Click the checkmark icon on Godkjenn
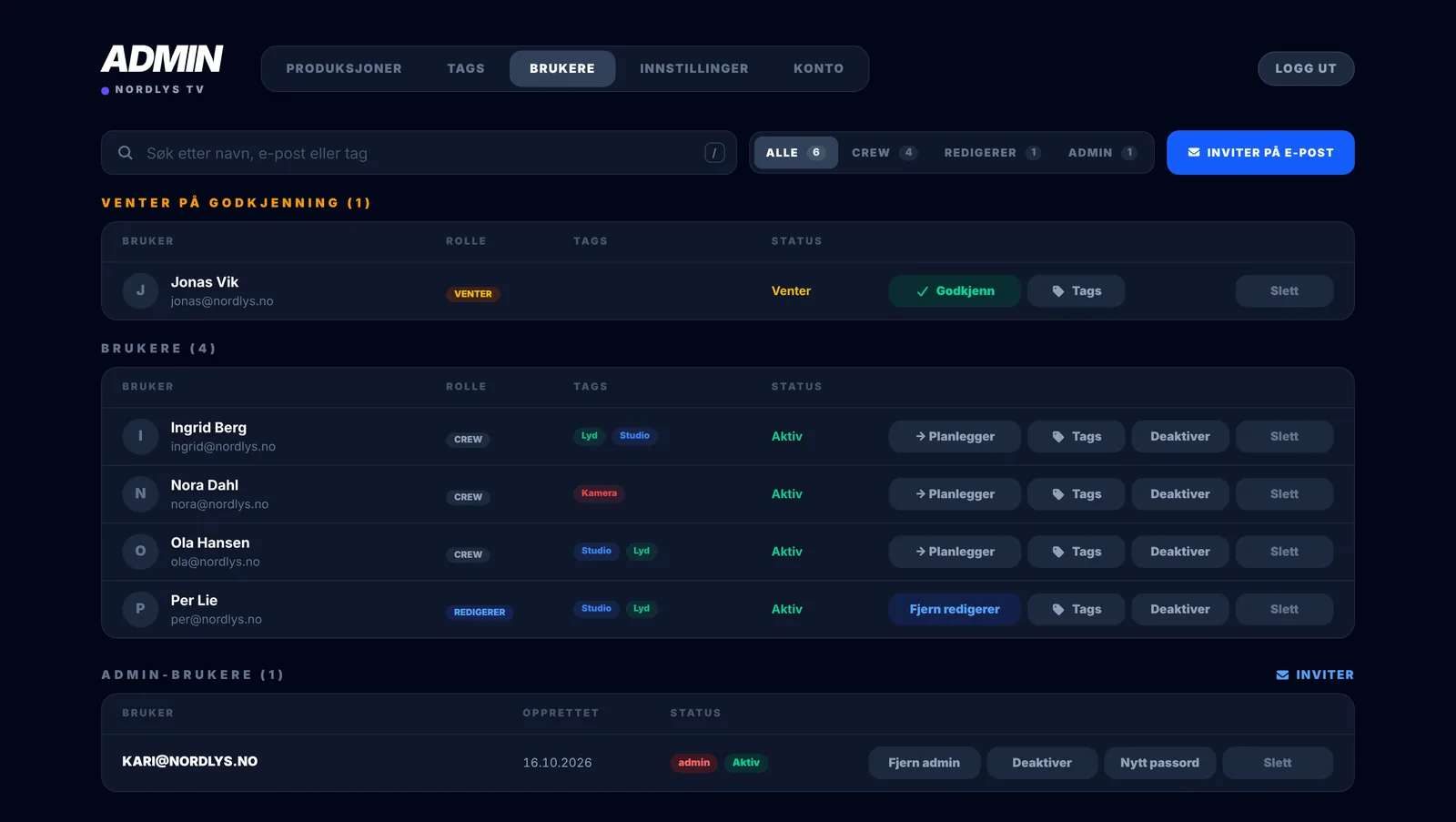Screen dimensions: 1456x822 tap(922, 291)
